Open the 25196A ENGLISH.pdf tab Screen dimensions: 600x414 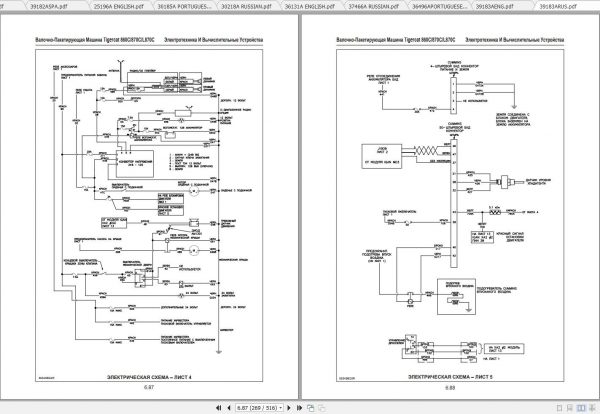pos(119,6)
